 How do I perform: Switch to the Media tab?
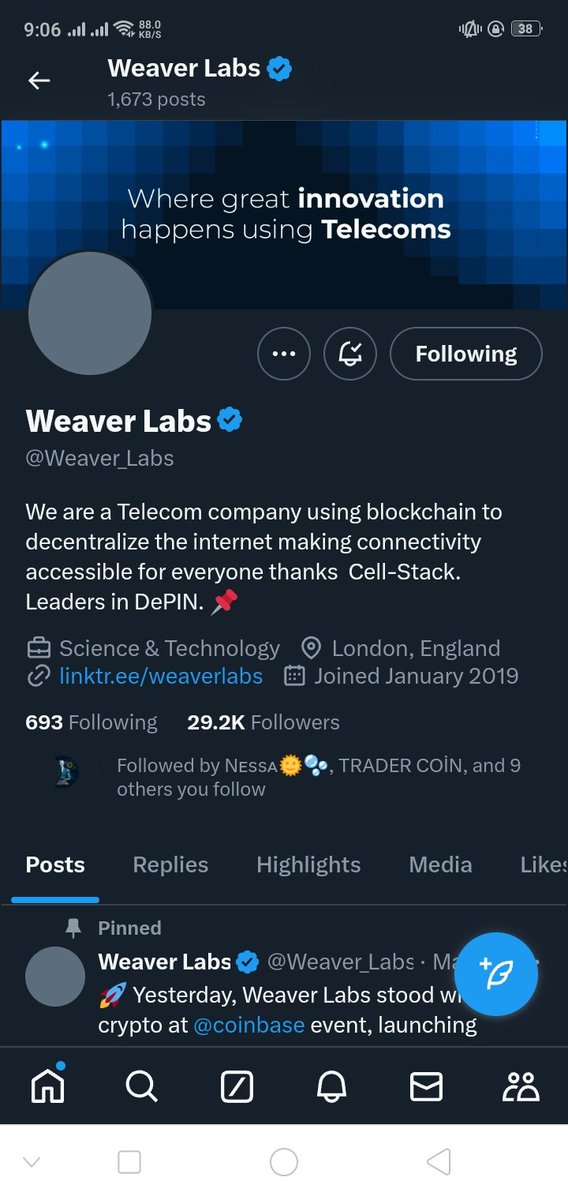click(x=440, y=865)
